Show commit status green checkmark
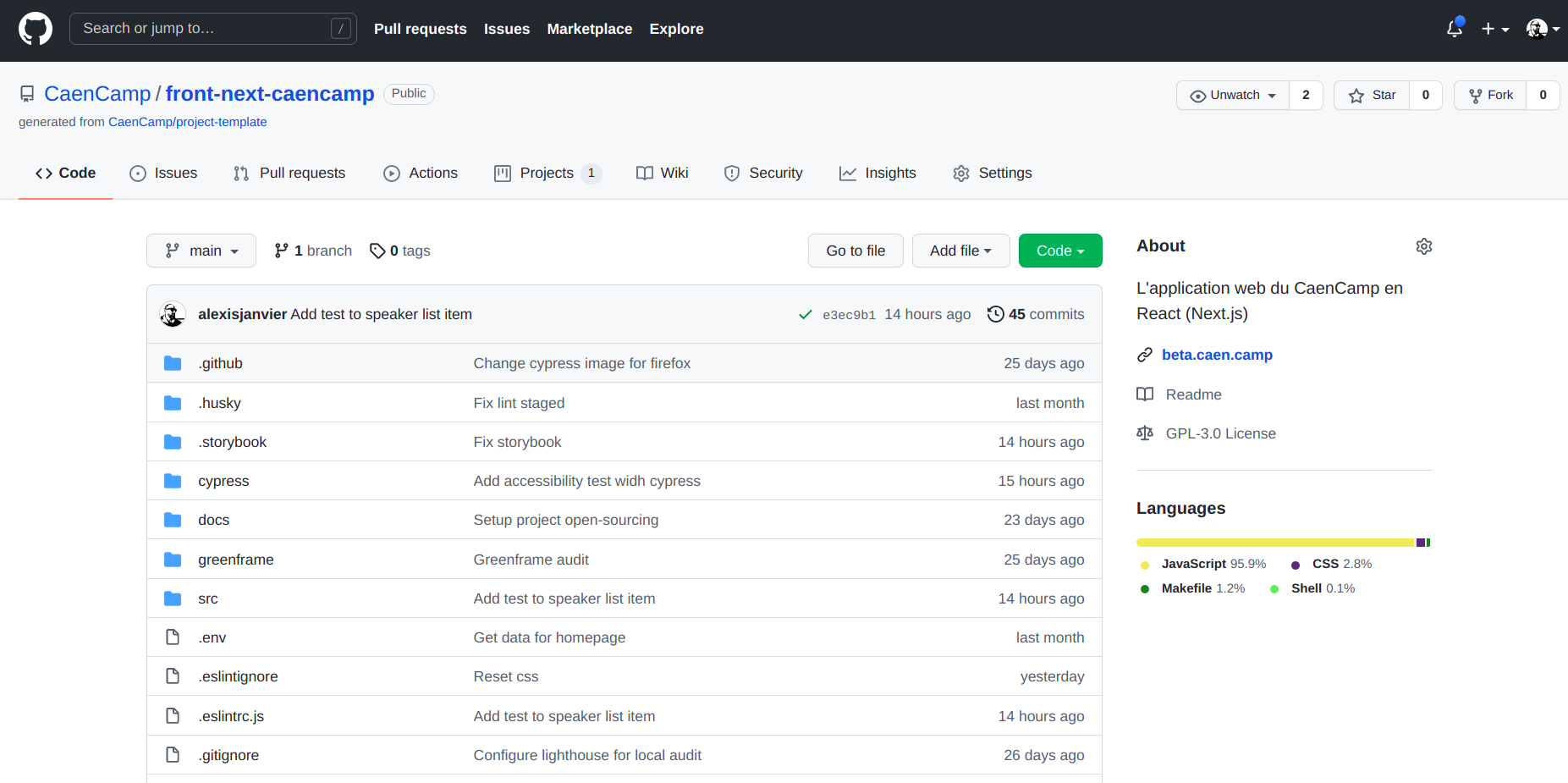 [806, 315]
